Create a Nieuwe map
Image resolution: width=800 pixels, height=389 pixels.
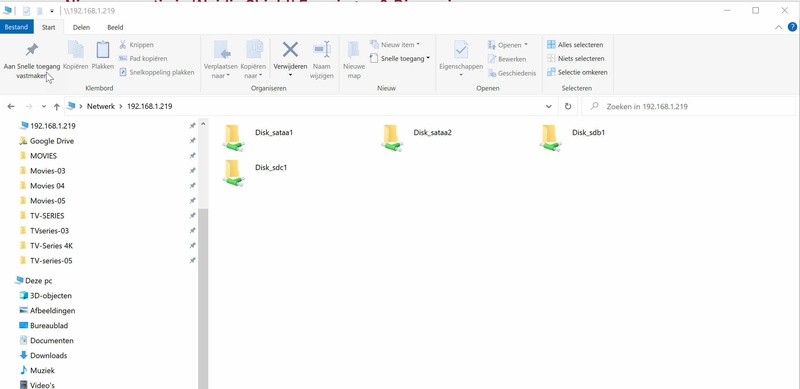354,60
